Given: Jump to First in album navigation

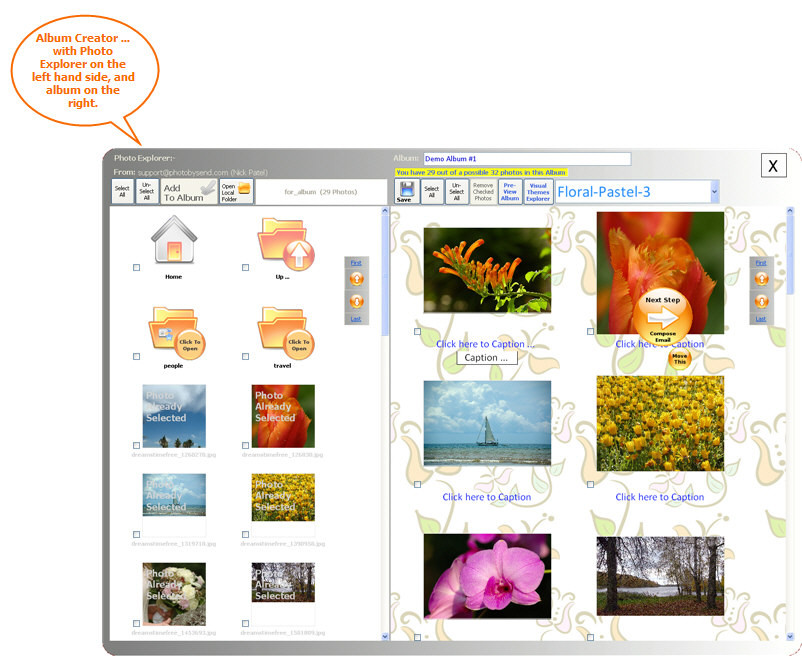Looking at the screenshot, I should point(761,263).
